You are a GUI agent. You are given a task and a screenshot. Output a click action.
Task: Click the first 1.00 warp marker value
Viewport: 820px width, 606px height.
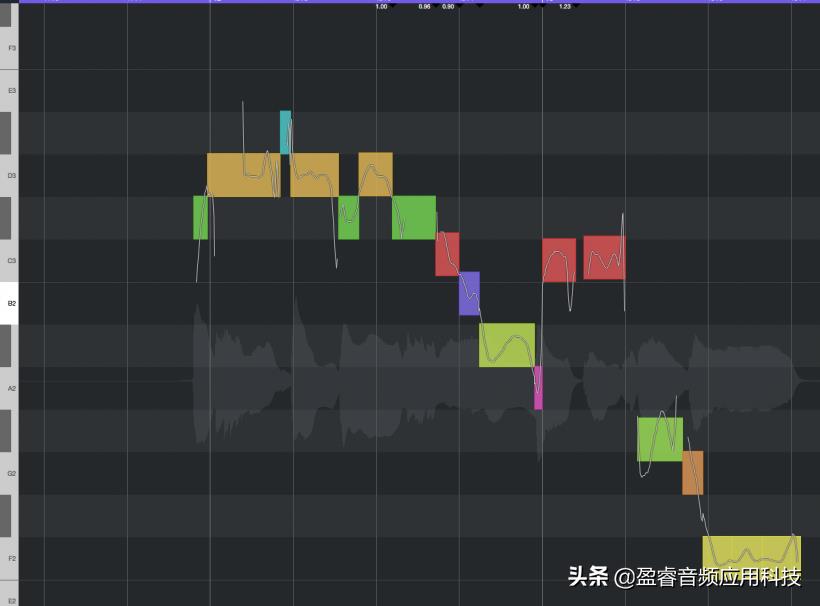tap(381, 7)
